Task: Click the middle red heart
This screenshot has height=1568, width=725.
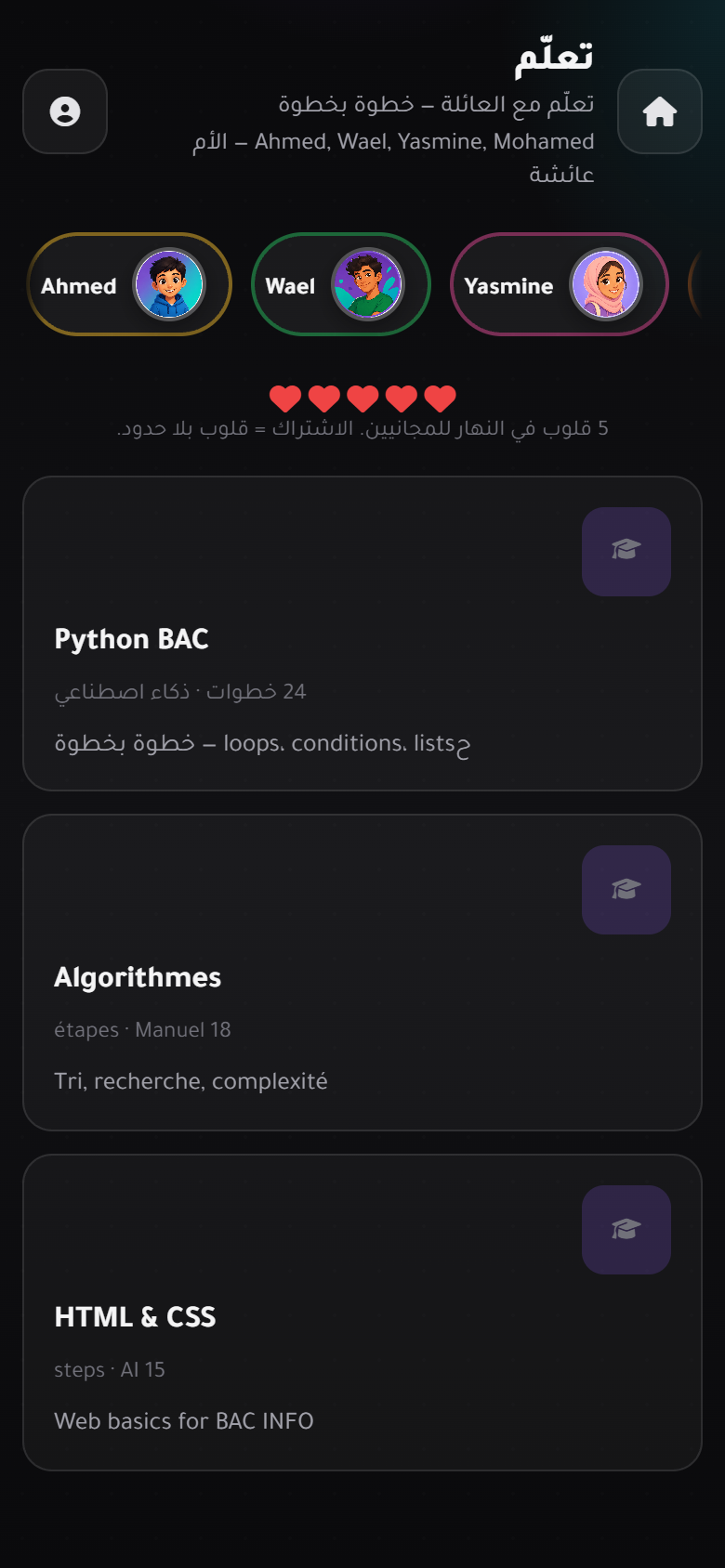Action: coord(362,399)
